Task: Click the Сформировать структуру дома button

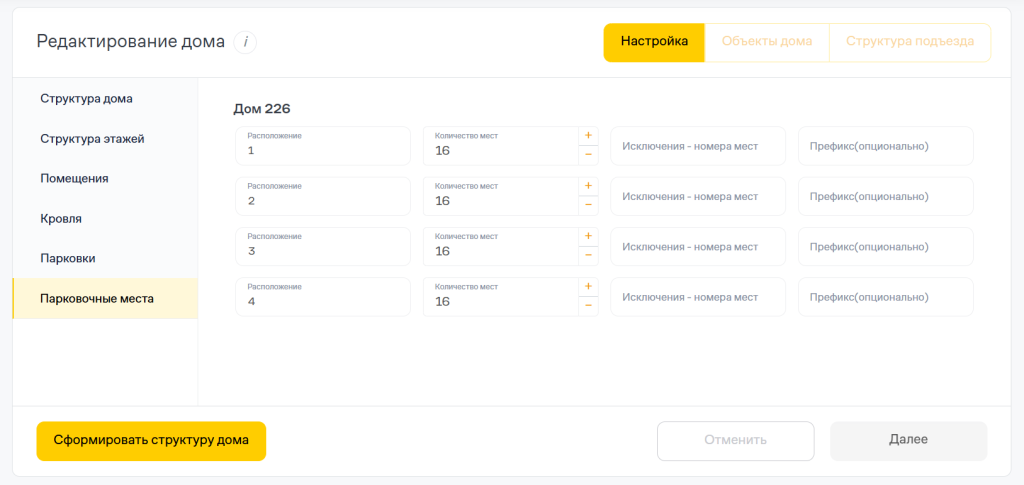Action: [x=151, y=441]
